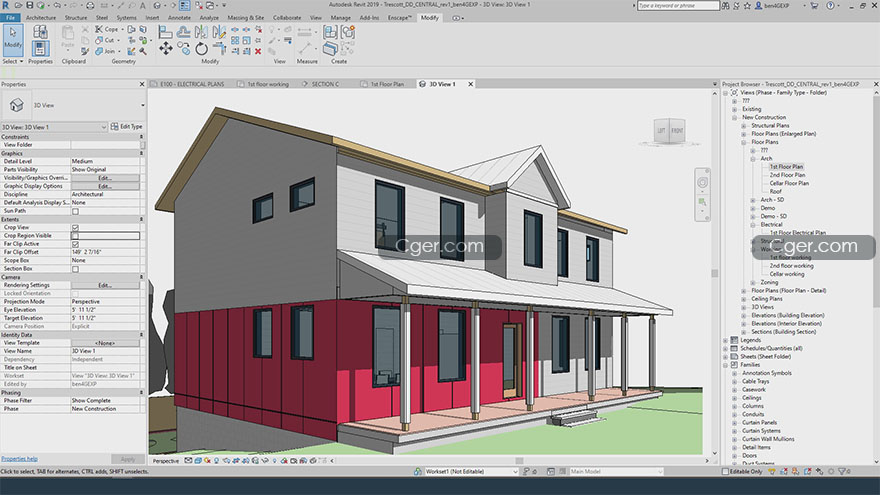Open the Steering Wheels navigation icon
Image resolution: width=880 pixels, height=495 pixels.
coord(703,182)
